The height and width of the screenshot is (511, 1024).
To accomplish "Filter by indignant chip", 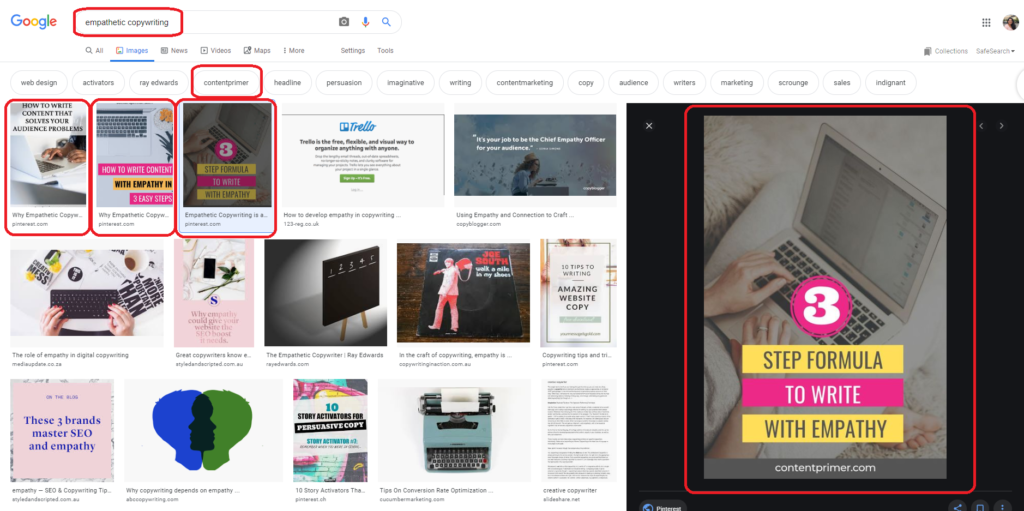I will pos(891,83).
